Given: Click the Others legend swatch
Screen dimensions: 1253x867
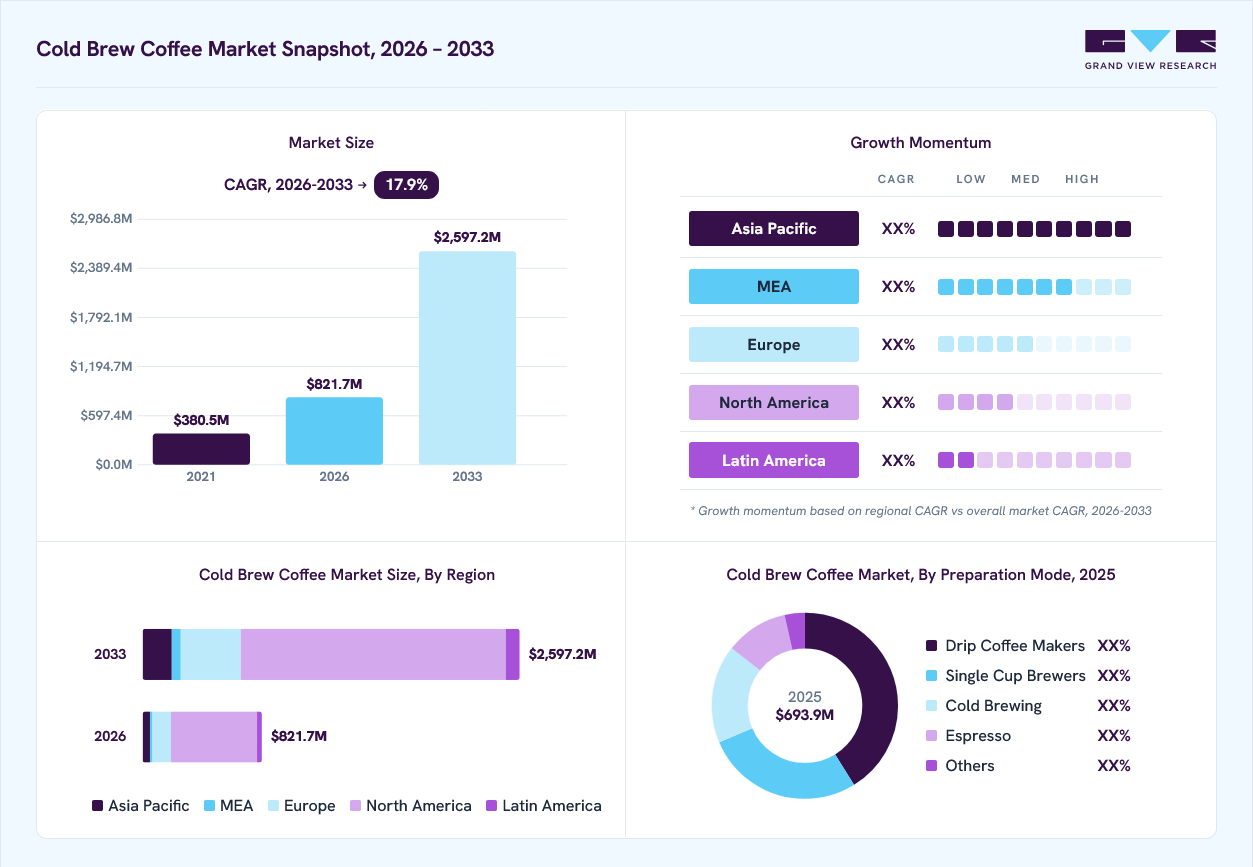Looking at the screenshot, I should [932, 766].
